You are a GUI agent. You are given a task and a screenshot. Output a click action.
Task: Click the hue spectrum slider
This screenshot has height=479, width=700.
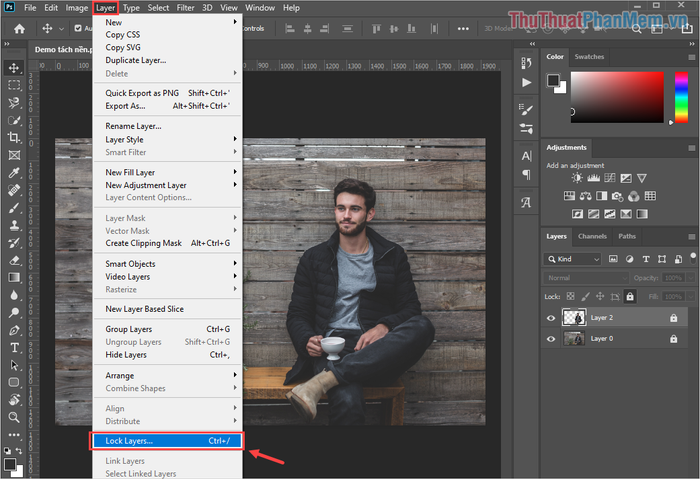click(681, 97)
